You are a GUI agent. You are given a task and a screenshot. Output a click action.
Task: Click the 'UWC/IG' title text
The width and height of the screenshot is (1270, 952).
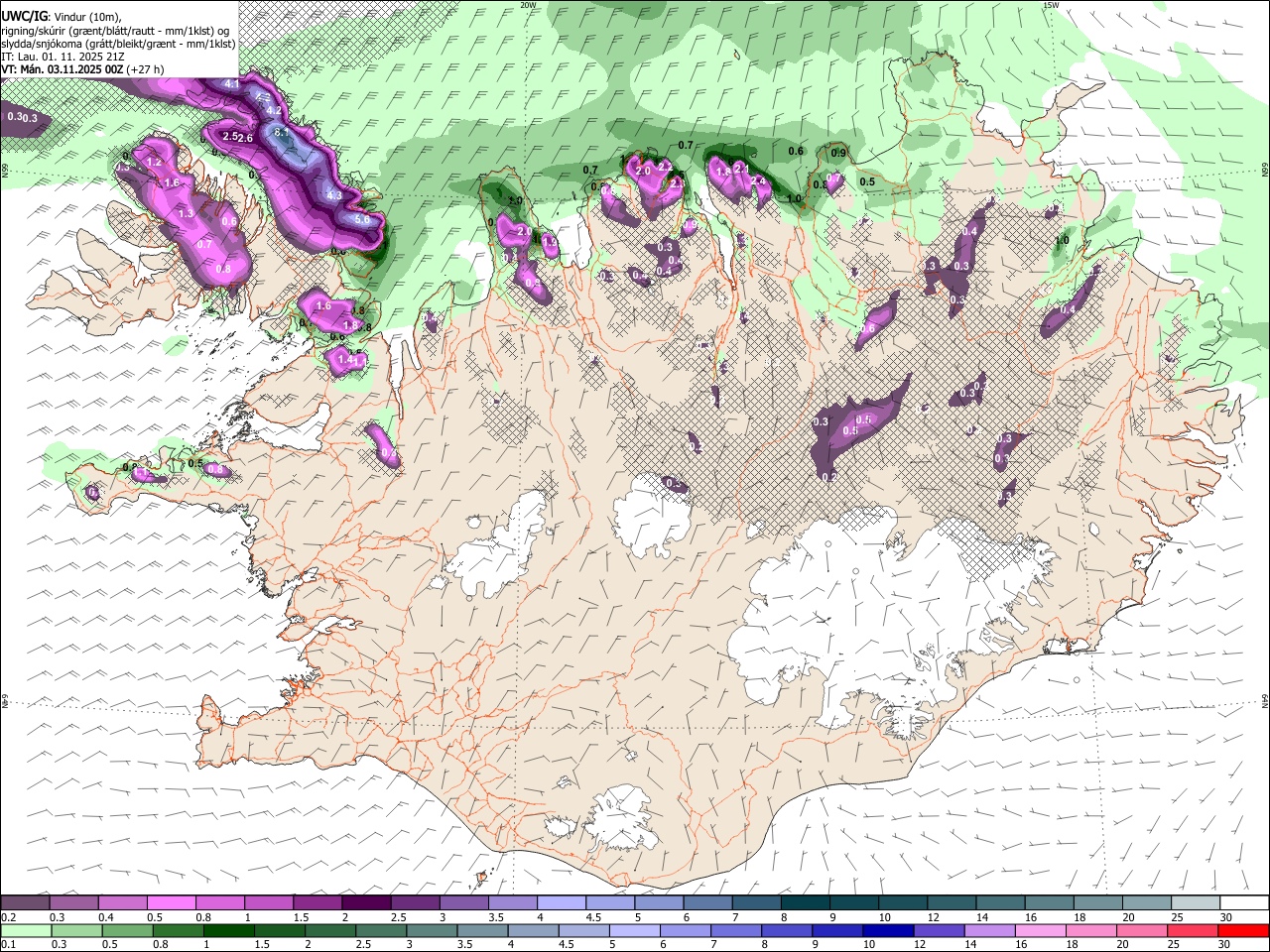pos(24,16)
